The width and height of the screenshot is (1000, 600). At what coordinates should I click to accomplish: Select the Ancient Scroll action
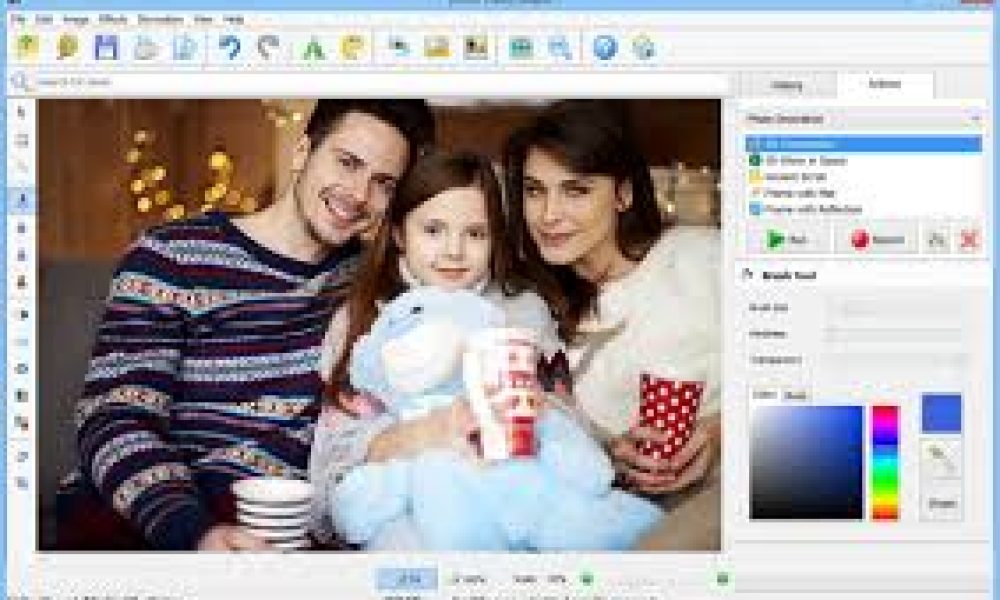pos(864,177)
